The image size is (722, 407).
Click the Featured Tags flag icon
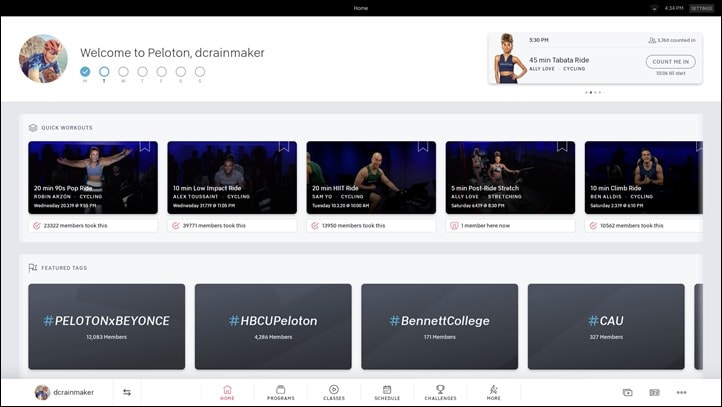pos(33,267)
